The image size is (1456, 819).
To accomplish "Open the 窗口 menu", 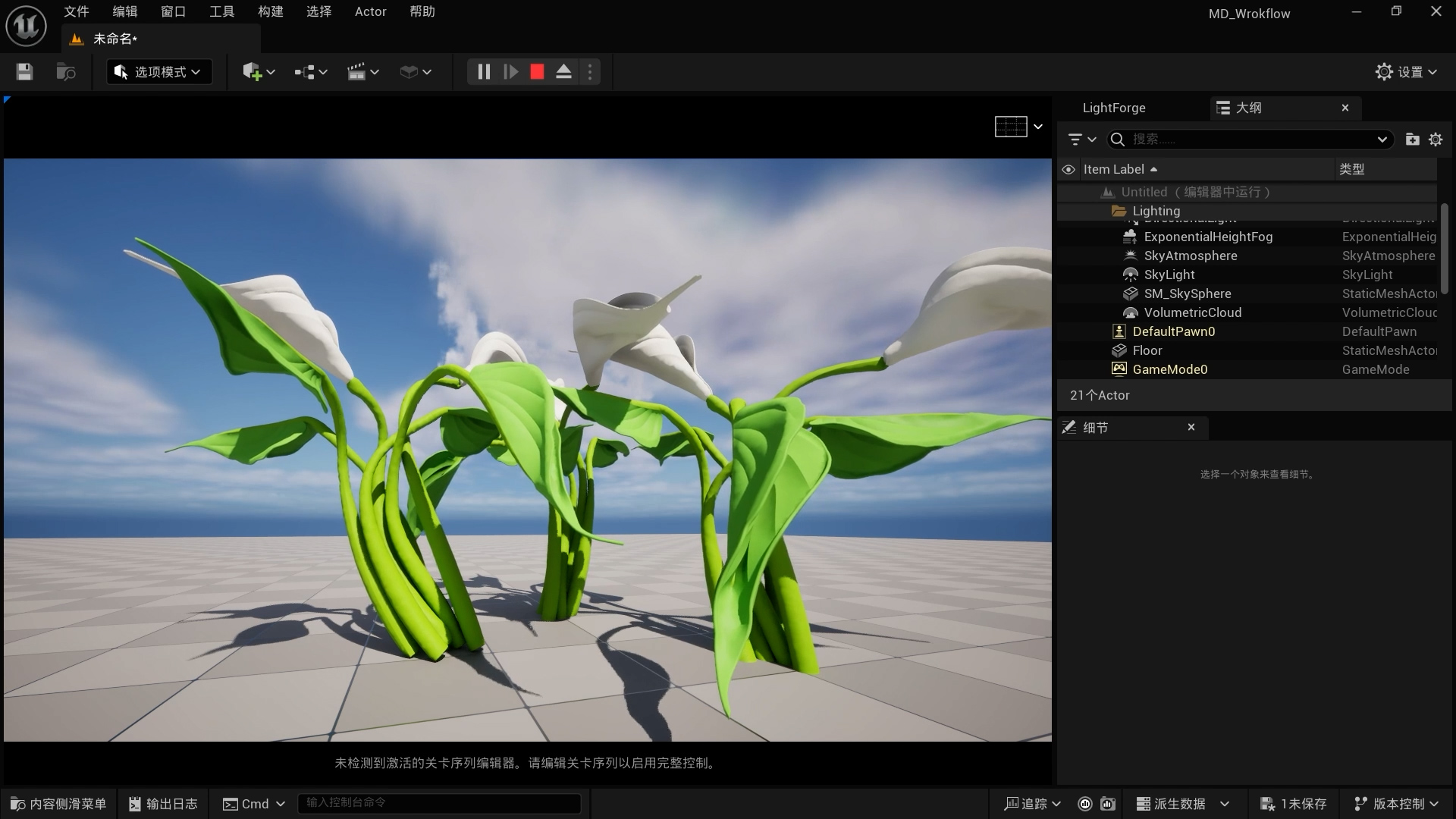I will pyautogui.click(x=172, y=11).
